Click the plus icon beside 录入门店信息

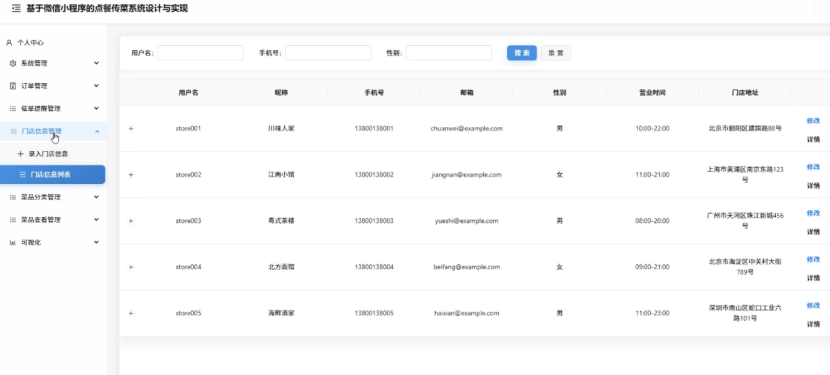pyautogui.click(x=21, y=154)
